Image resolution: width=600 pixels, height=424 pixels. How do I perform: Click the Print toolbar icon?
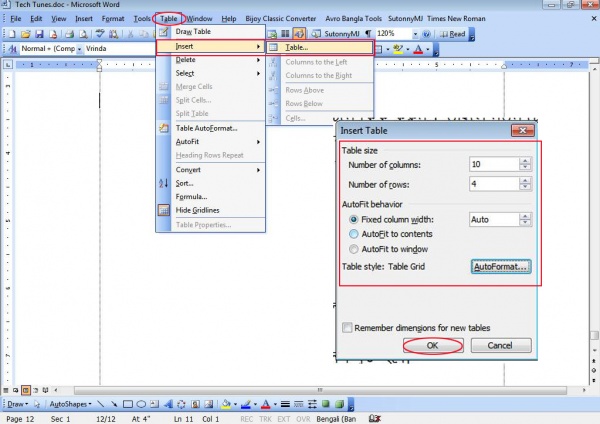point(69,34)
